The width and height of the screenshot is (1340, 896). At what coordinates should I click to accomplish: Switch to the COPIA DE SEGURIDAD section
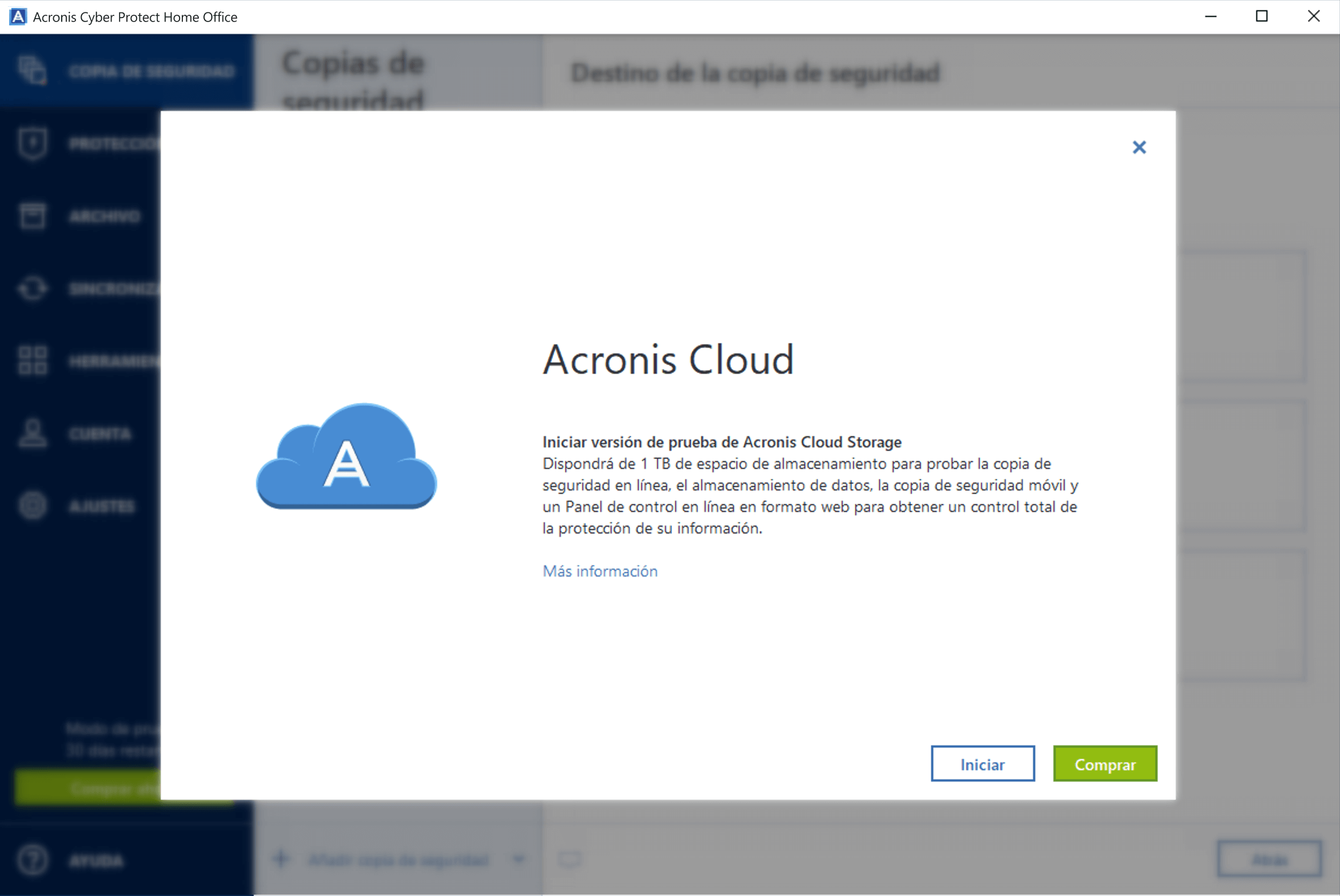click(151, 70)
